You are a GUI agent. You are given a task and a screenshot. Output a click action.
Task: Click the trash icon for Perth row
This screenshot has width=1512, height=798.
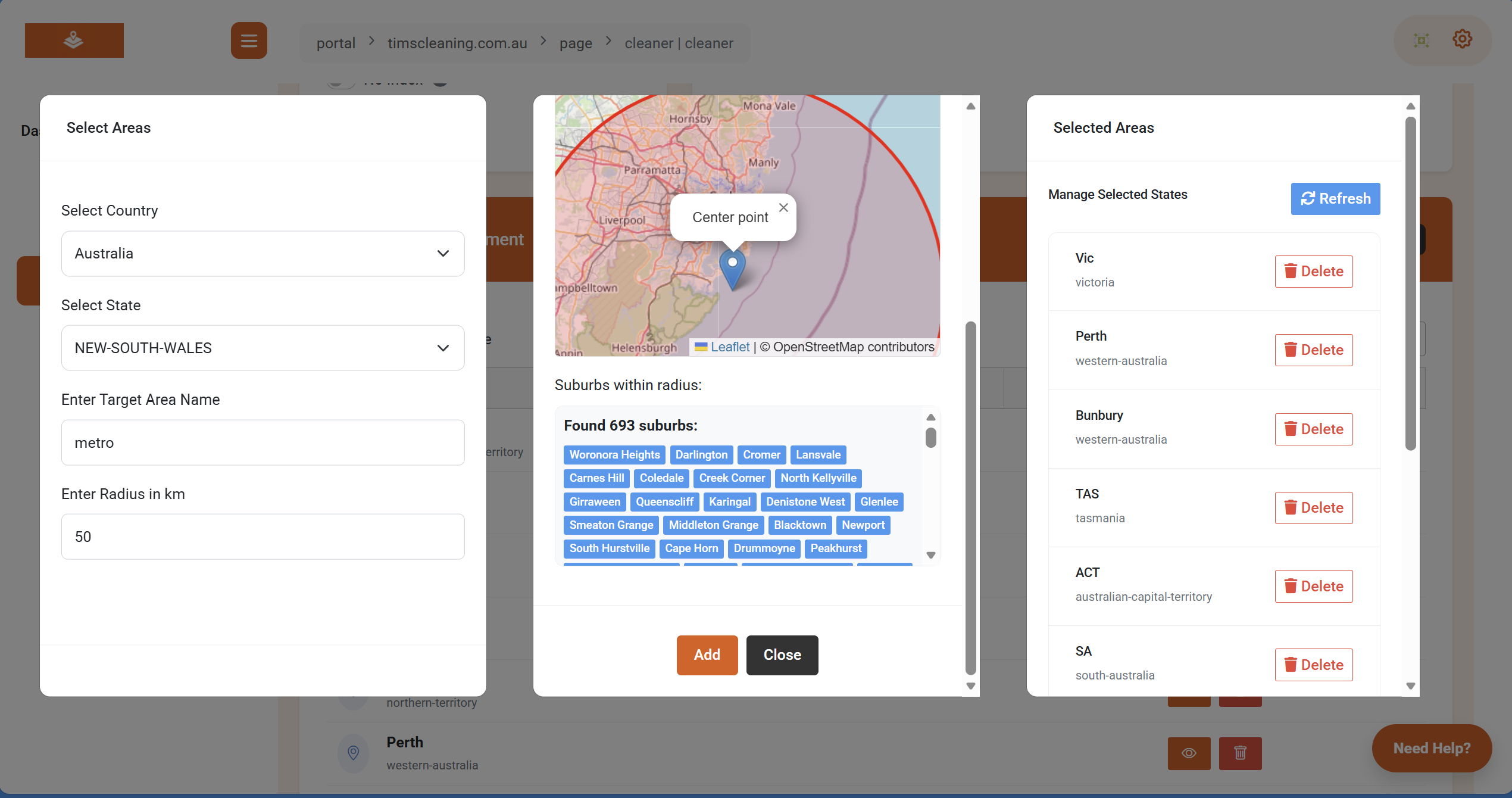1240,753
